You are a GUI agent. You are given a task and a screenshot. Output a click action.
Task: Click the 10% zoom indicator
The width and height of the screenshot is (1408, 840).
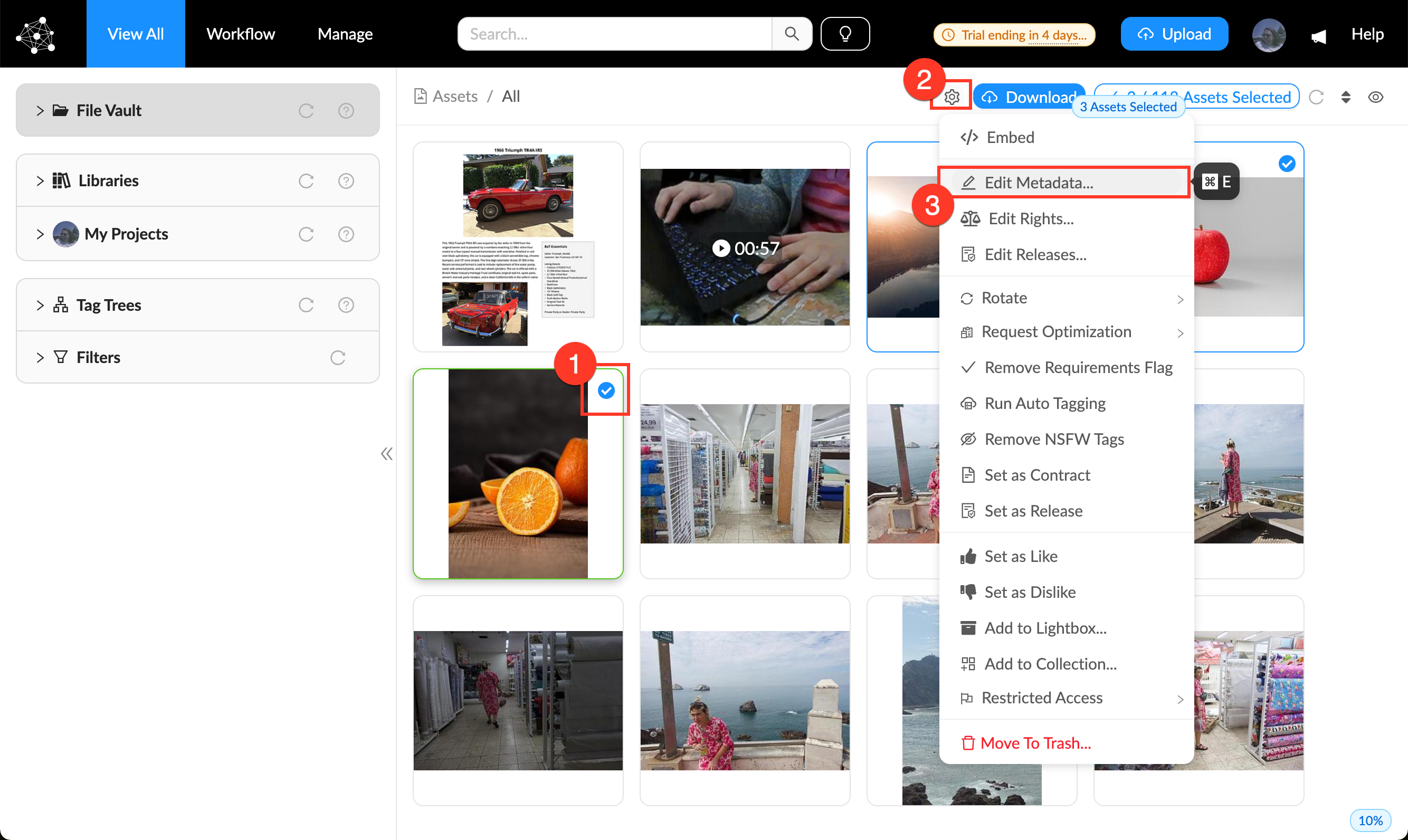1370,820
